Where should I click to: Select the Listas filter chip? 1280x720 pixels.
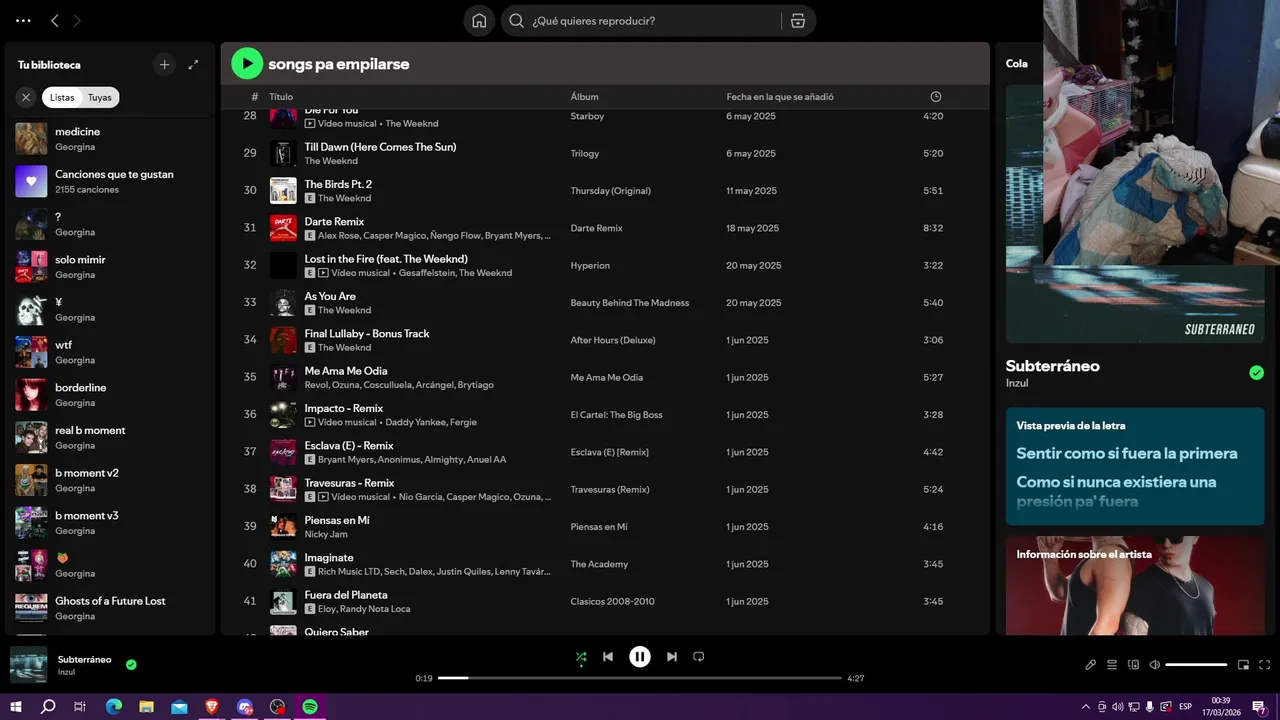click(62, 97)
